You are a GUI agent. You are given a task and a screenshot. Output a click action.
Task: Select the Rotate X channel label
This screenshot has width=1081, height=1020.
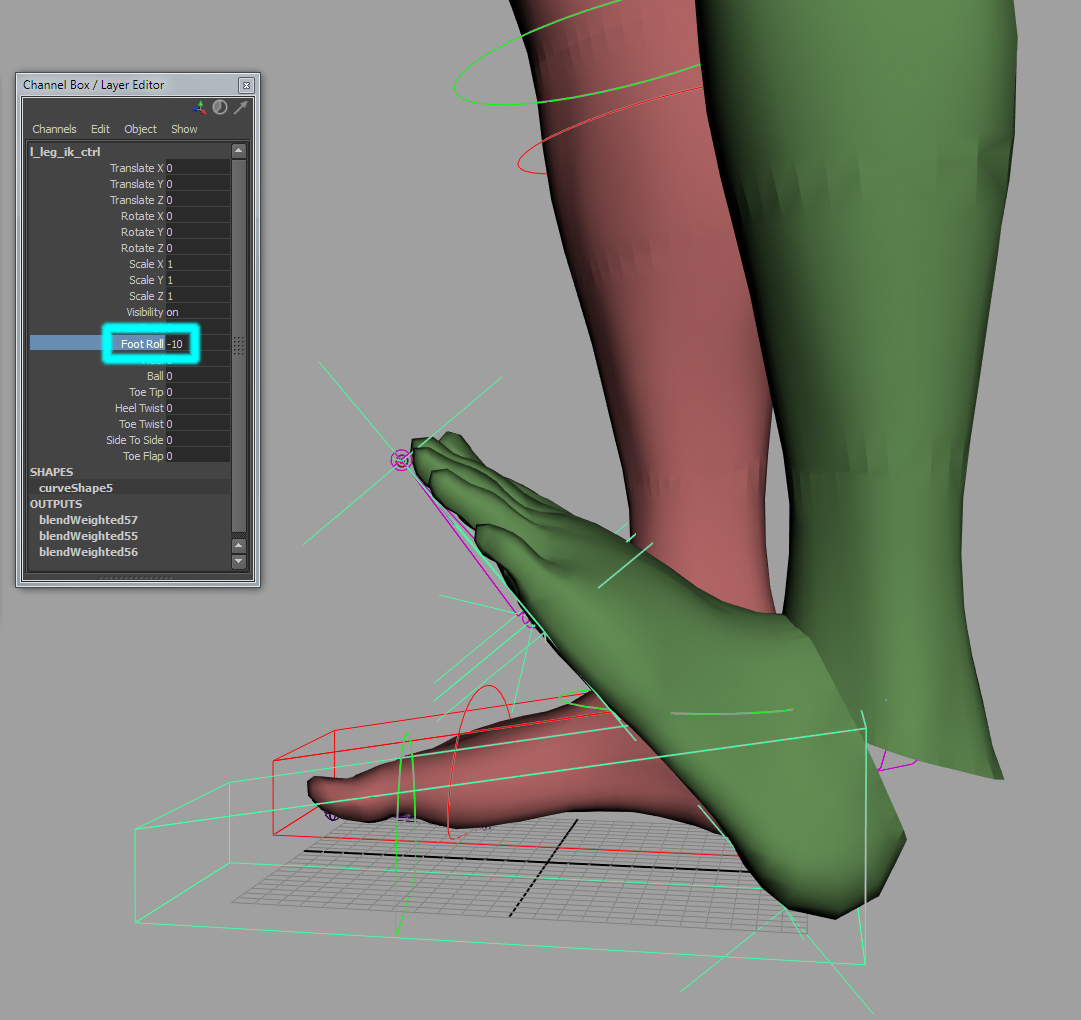pos(142,216)
